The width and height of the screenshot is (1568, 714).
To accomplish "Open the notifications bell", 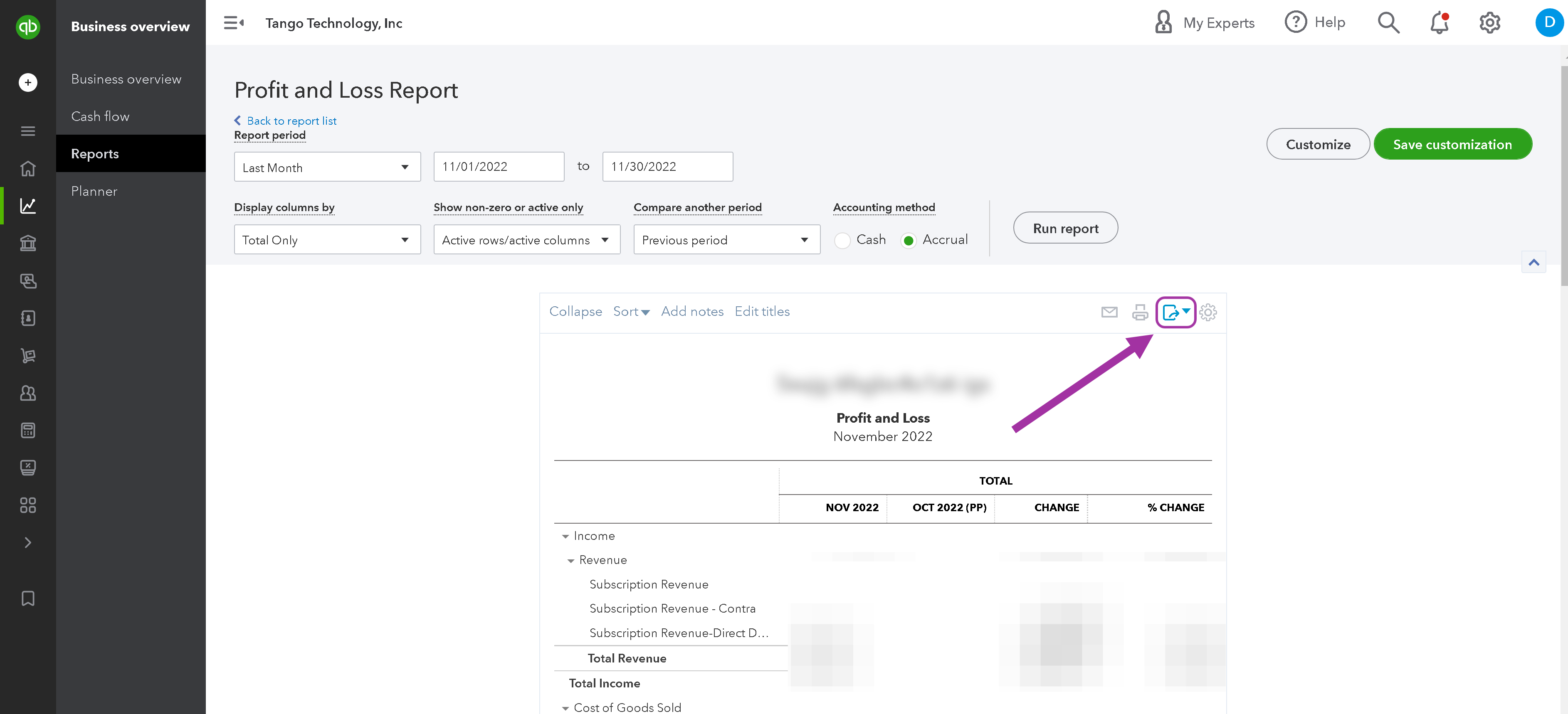I will tap(1440, 22).
